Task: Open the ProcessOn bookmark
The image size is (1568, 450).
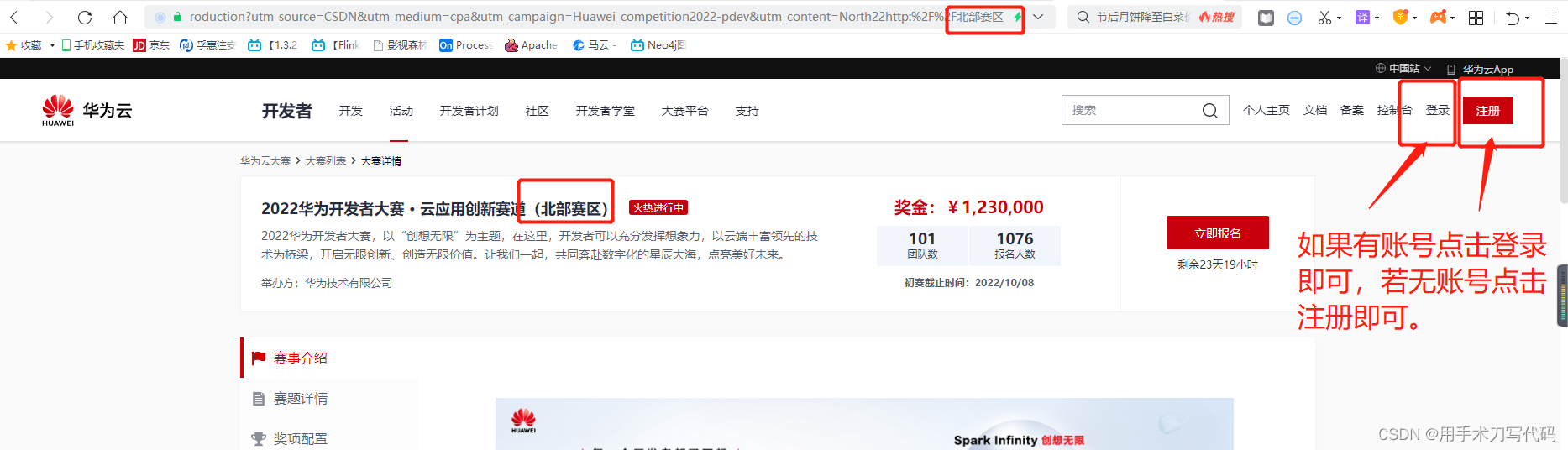Action: (466, 45)
